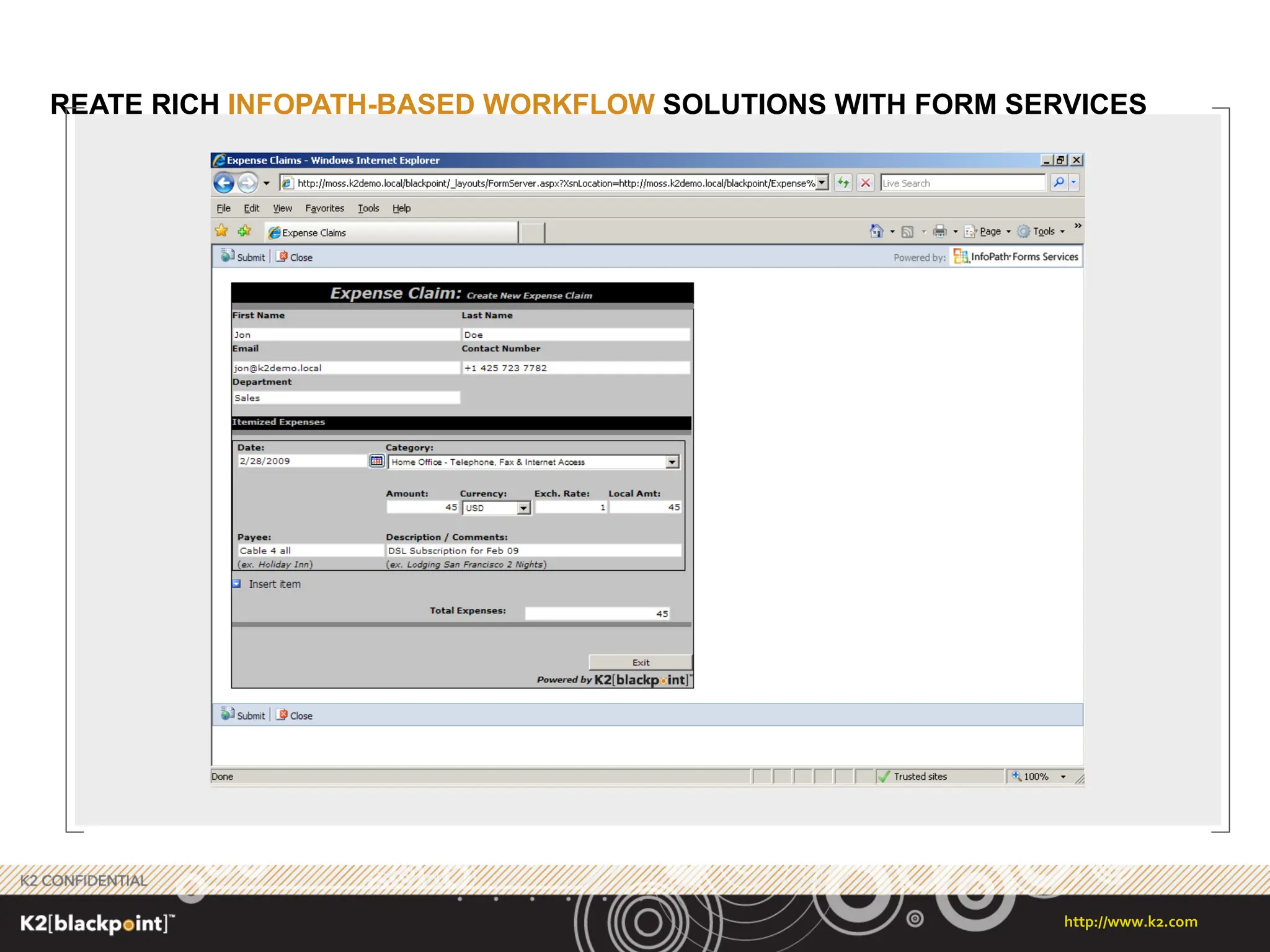Open the zoom level dropdown arrow

coord(1063,777)
